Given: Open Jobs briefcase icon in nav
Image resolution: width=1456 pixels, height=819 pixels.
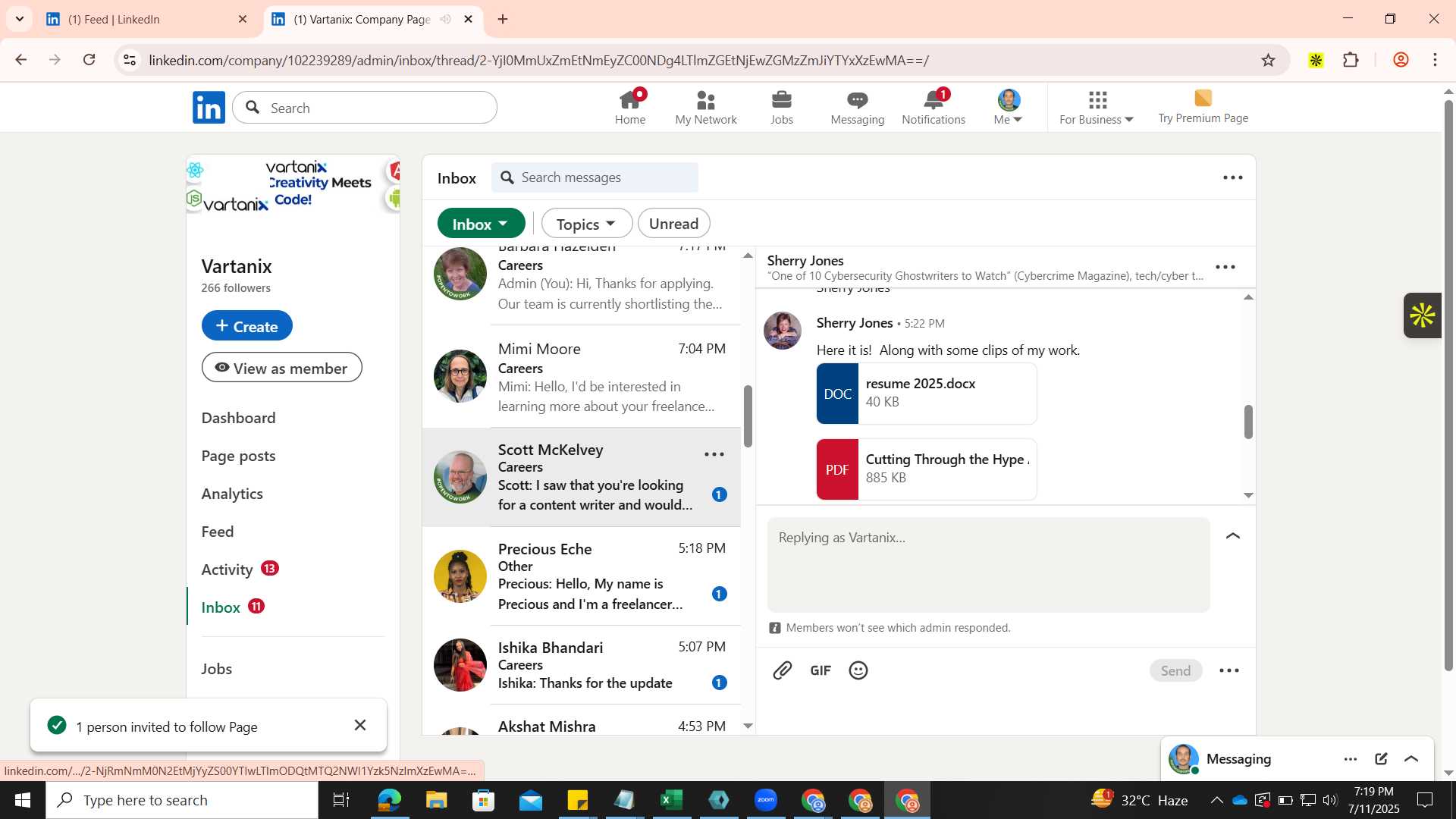Looking at the screenshot, I should [782, 107].
